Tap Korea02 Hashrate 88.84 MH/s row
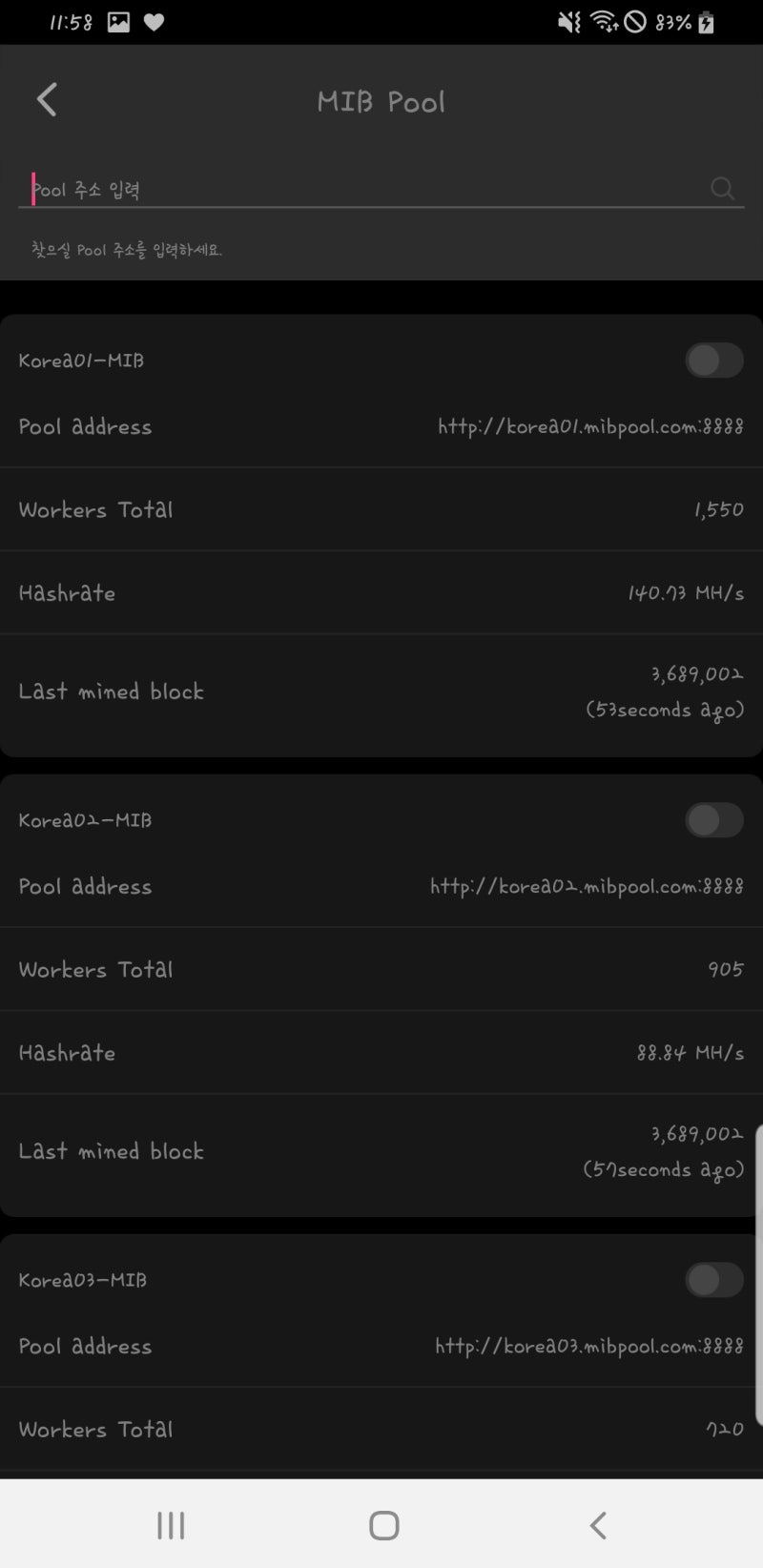This screenshot has height=1568, width=763. pyautogui.click(x=381, y=1052)
